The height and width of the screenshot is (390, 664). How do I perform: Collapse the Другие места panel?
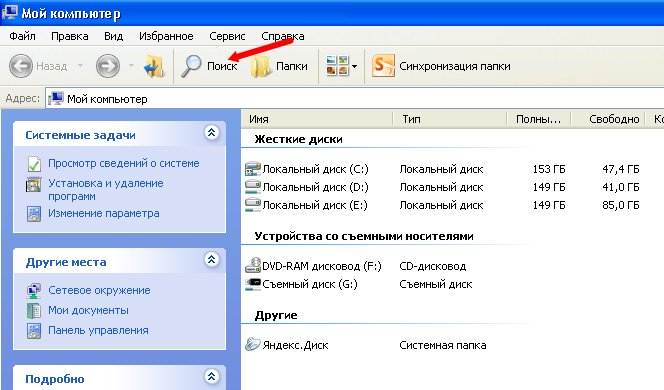pos(211,260)
